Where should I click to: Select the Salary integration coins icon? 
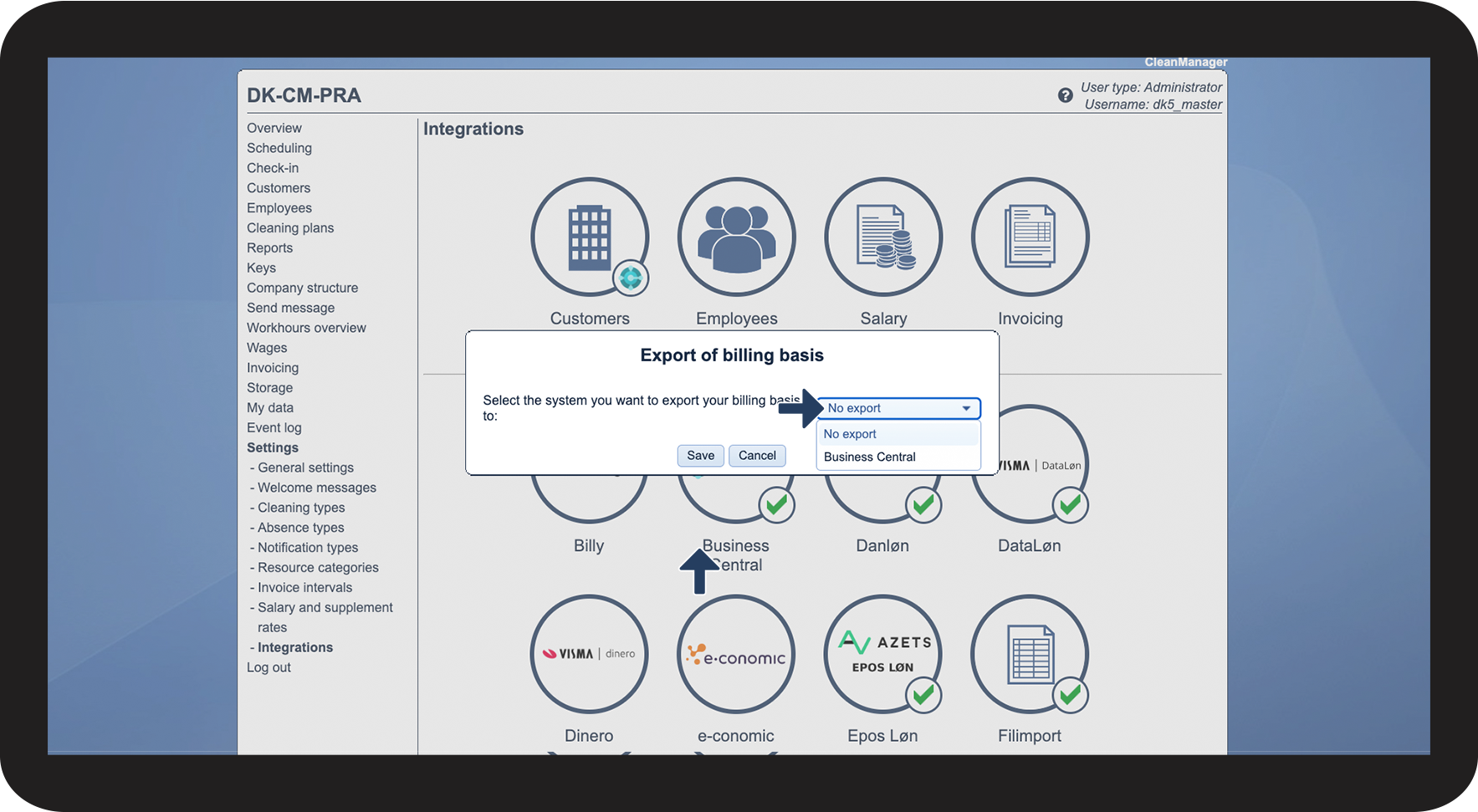pos(883,237)
